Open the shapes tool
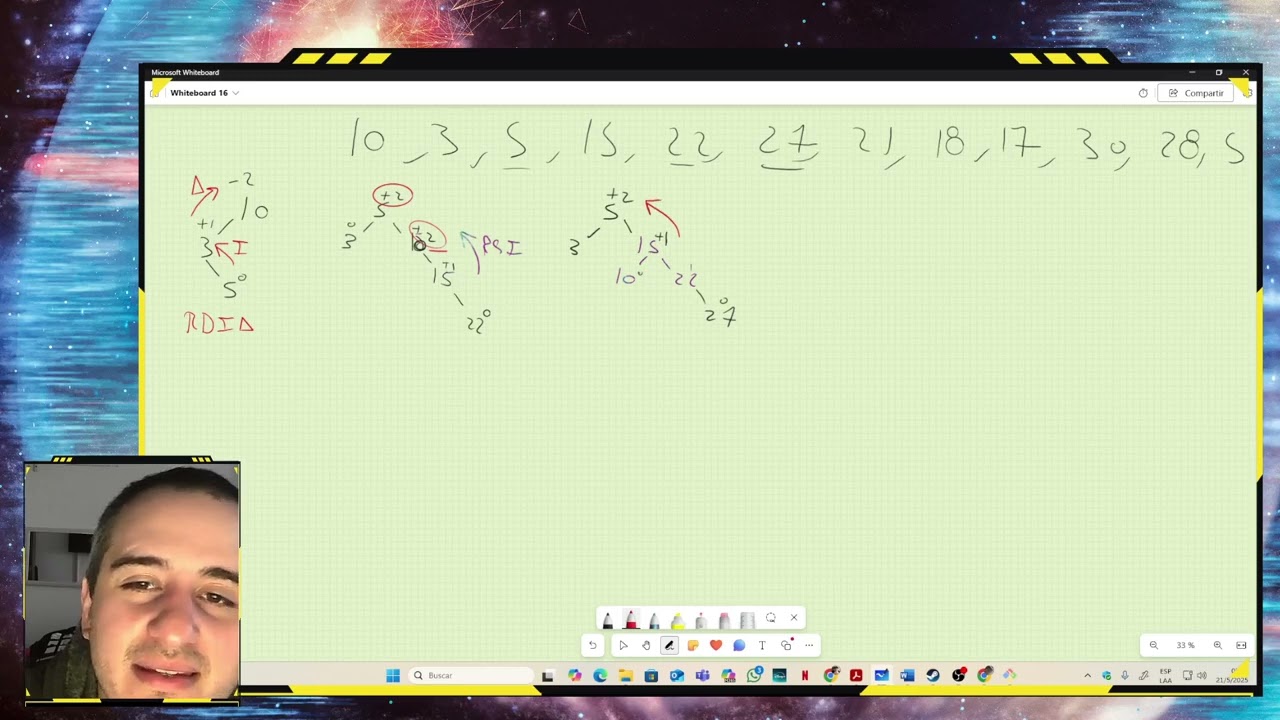This screenshot has width=1280, height=720. 786,645
